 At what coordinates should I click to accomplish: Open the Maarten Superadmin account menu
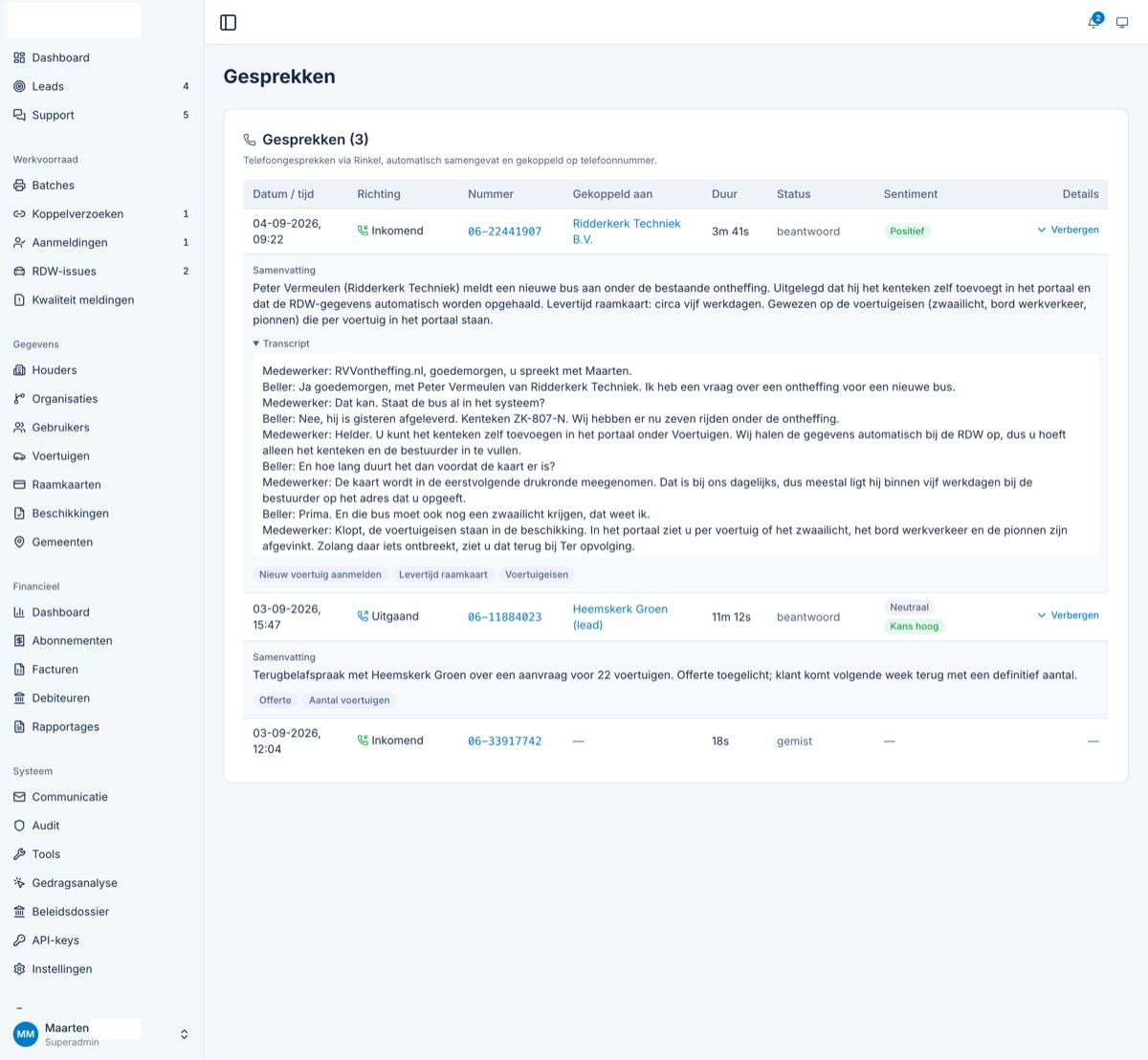101,1034
